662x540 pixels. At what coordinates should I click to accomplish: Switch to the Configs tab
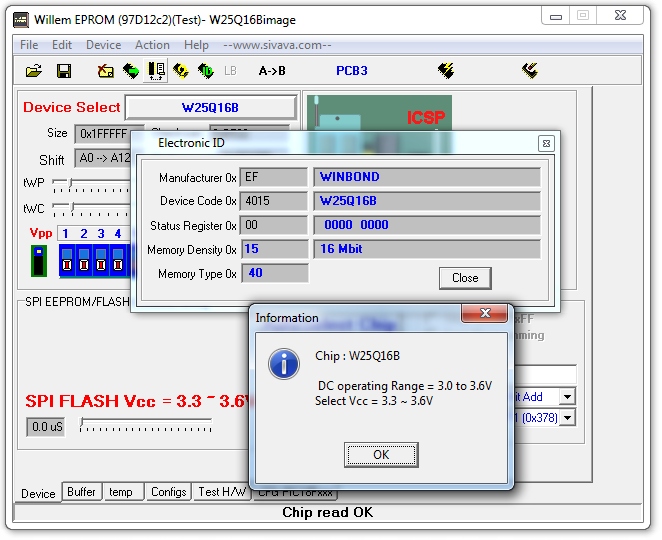[x=168, y=492]
